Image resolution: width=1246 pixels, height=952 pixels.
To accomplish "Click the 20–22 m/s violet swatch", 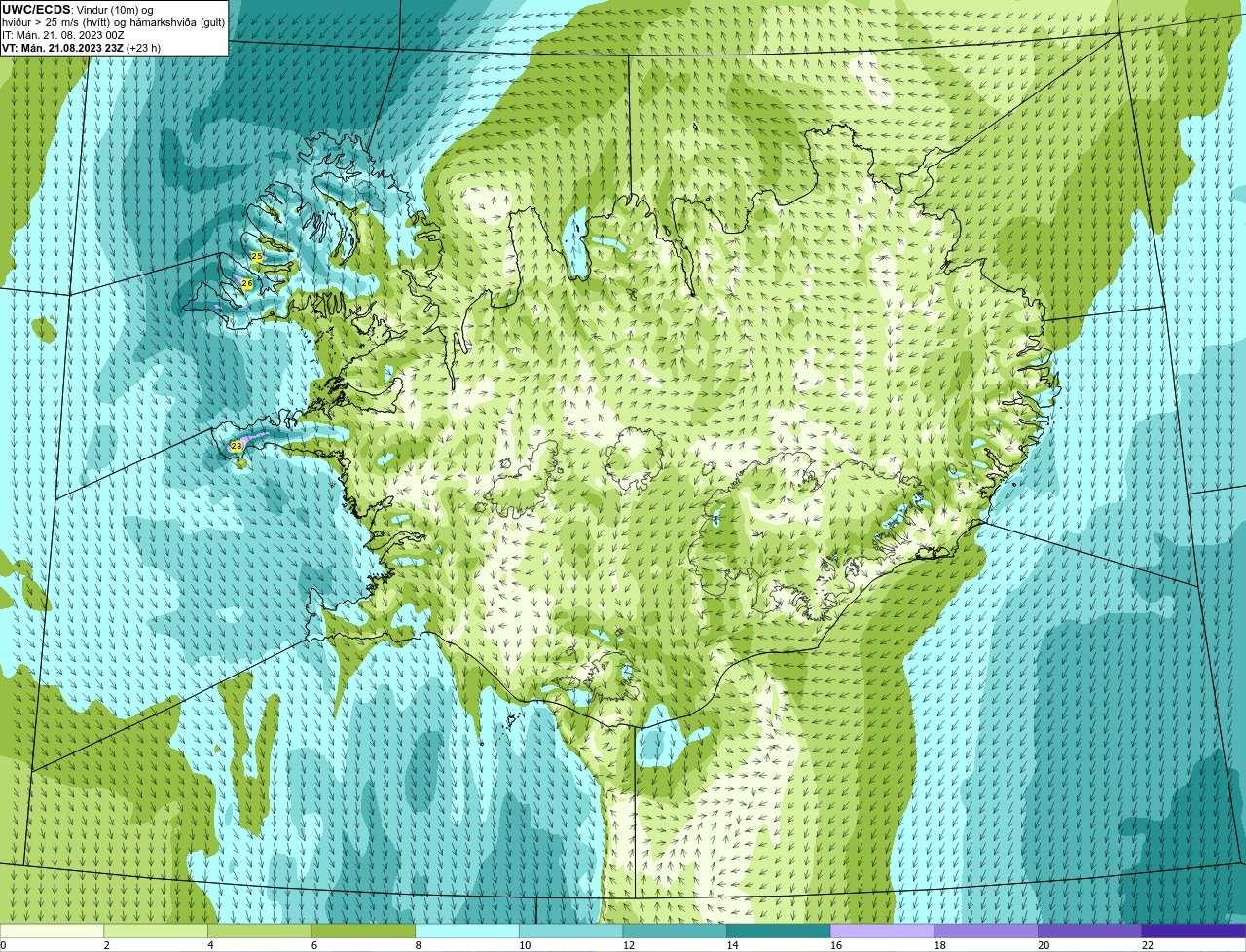I will (1090, 932).
